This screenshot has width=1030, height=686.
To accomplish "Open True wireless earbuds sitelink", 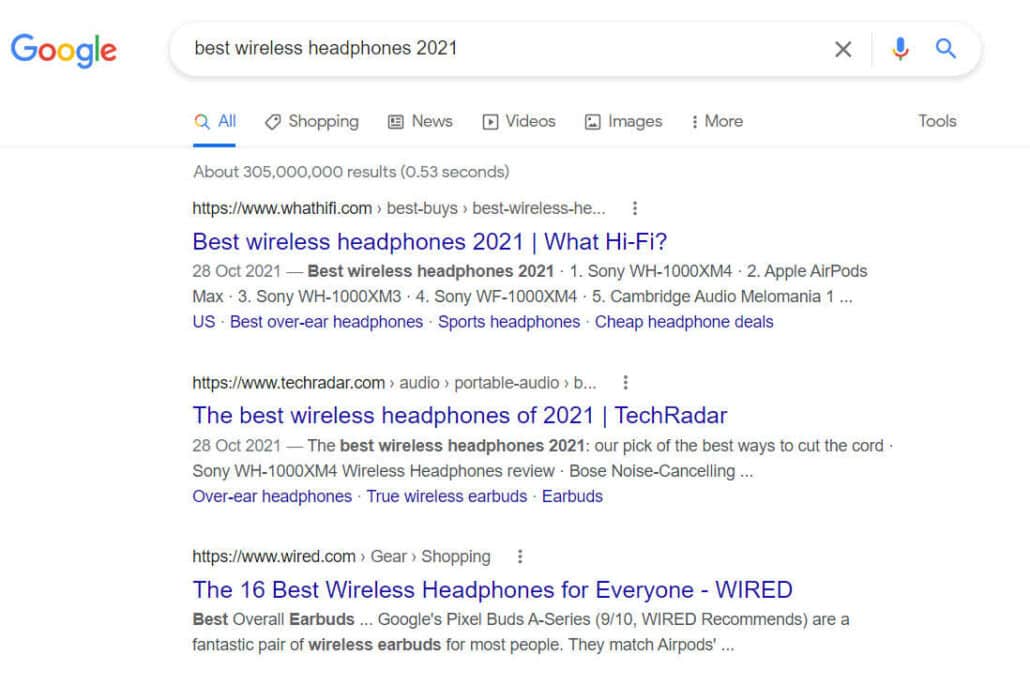I will pos(447,497).
